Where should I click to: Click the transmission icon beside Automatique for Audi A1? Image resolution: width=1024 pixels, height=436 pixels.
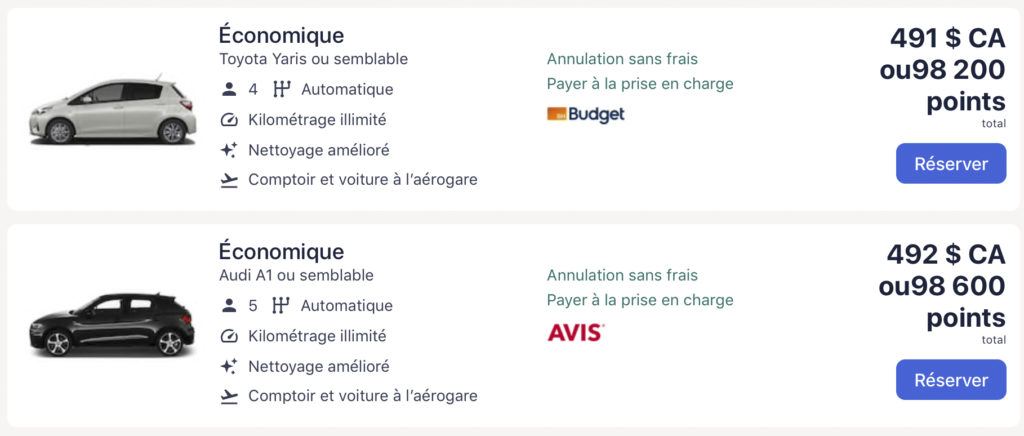point(281,305)
